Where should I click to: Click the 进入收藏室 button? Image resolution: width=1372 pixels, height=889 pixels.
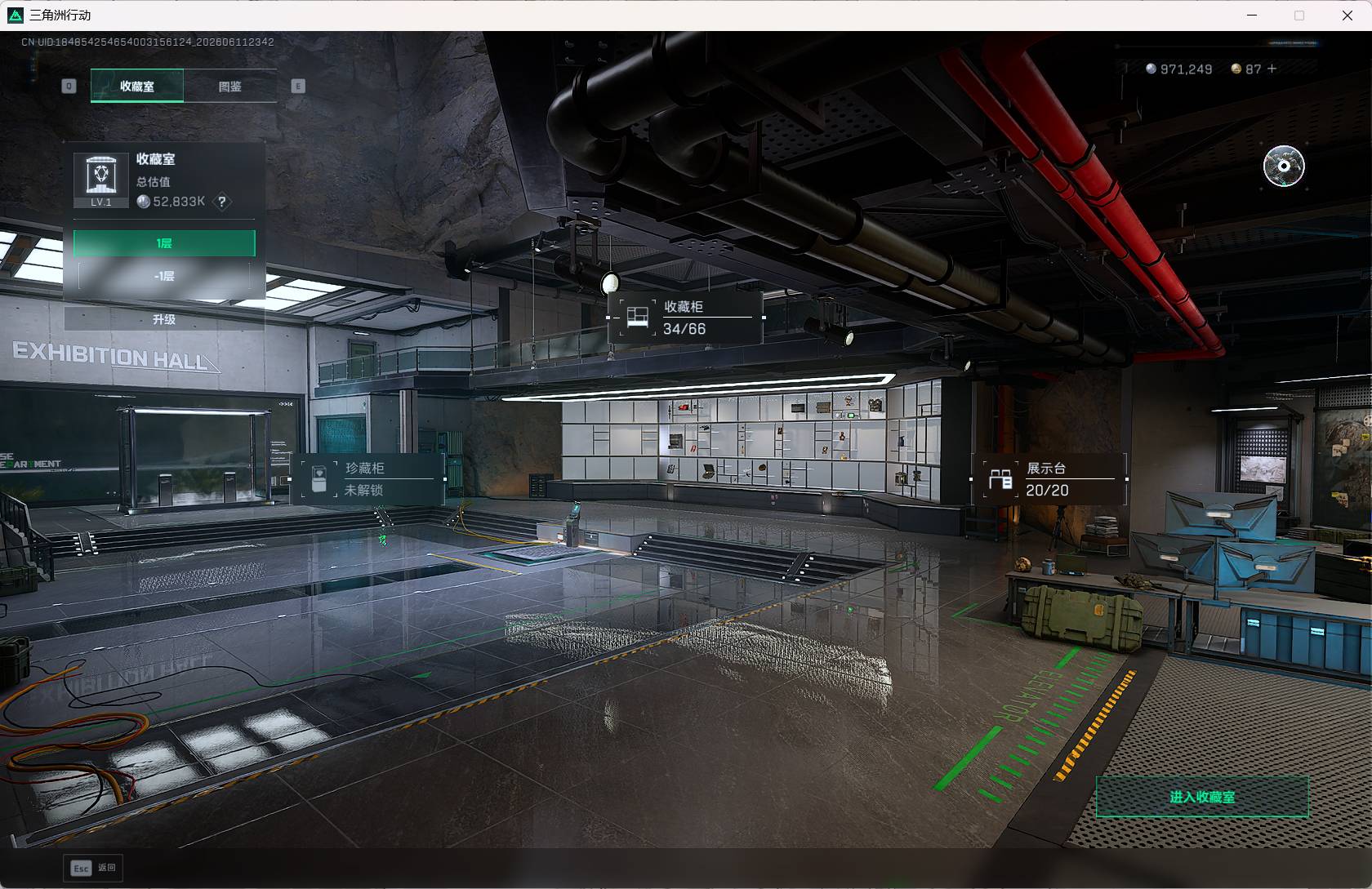(x=1202, y=797)
